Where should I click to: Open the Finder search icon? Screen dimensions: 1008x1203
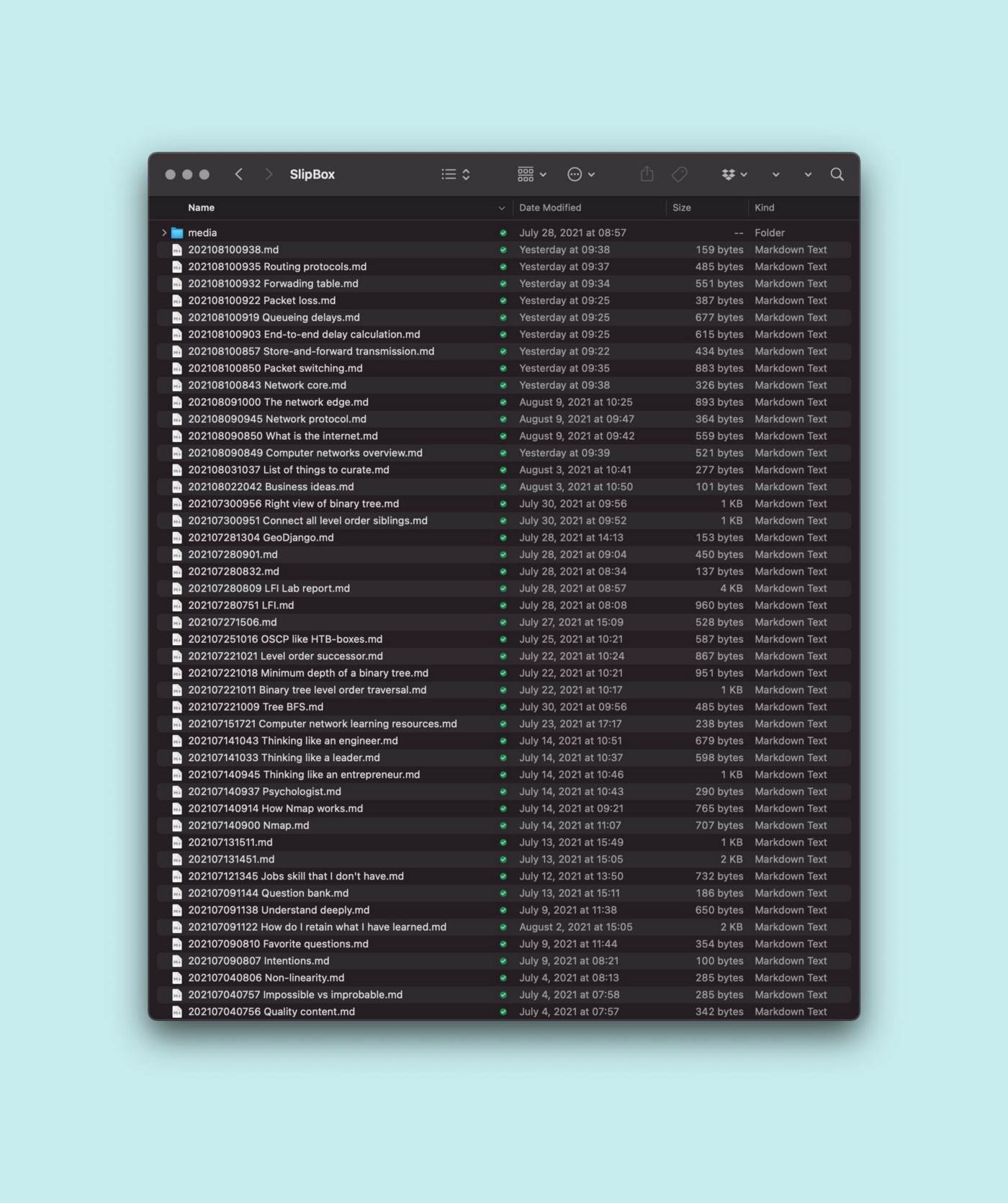[x=837, y=174]
